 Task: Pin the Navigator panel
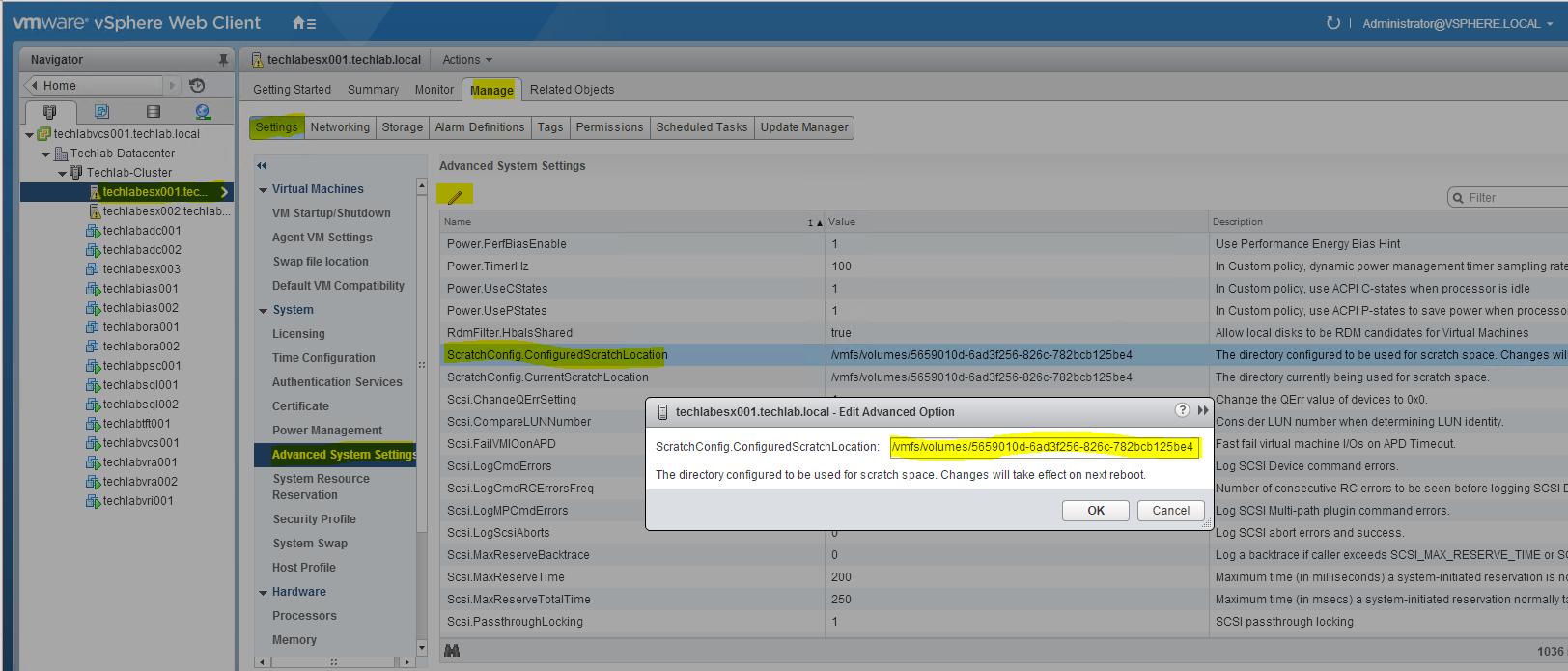(223, 60)
